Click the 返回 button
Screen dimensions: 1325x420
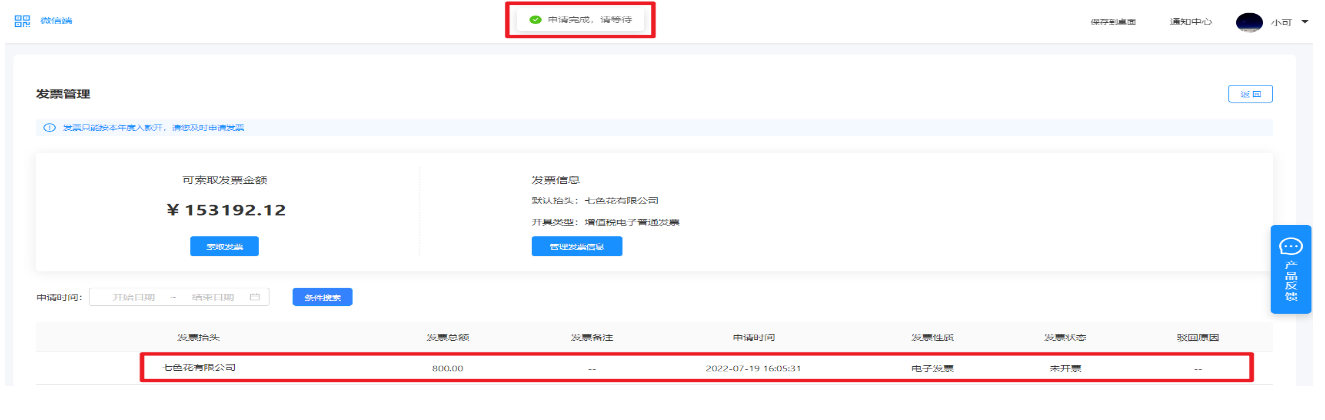[1250, 94]
